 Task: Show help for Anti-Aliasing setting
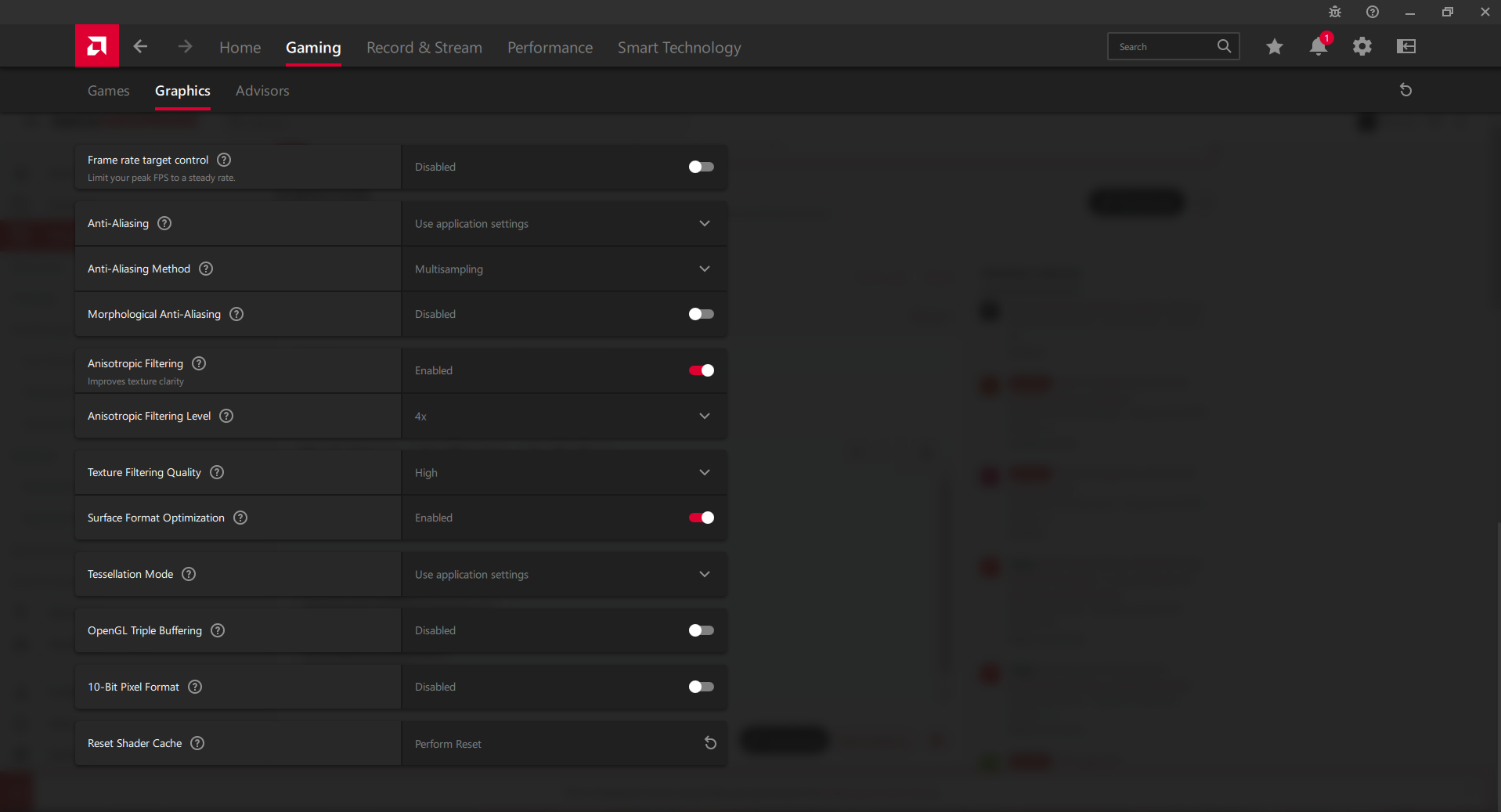164,223
